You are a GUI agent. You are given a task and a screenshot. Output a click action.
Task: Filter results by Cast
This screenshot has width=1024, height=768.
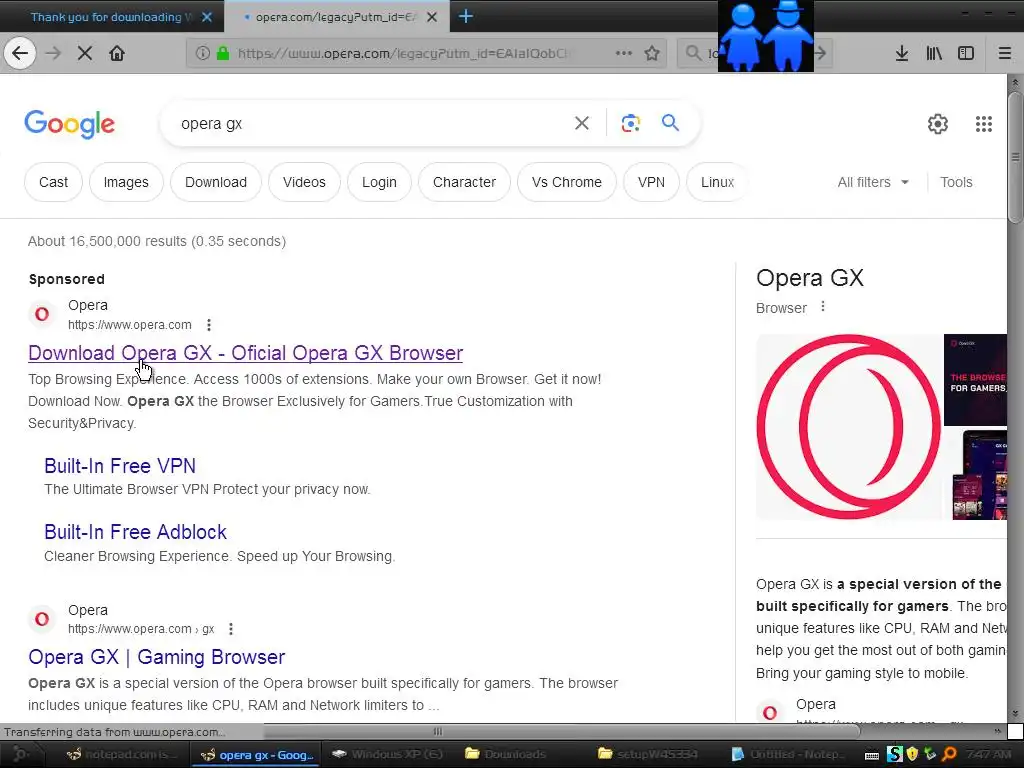(x=54, y=182)
